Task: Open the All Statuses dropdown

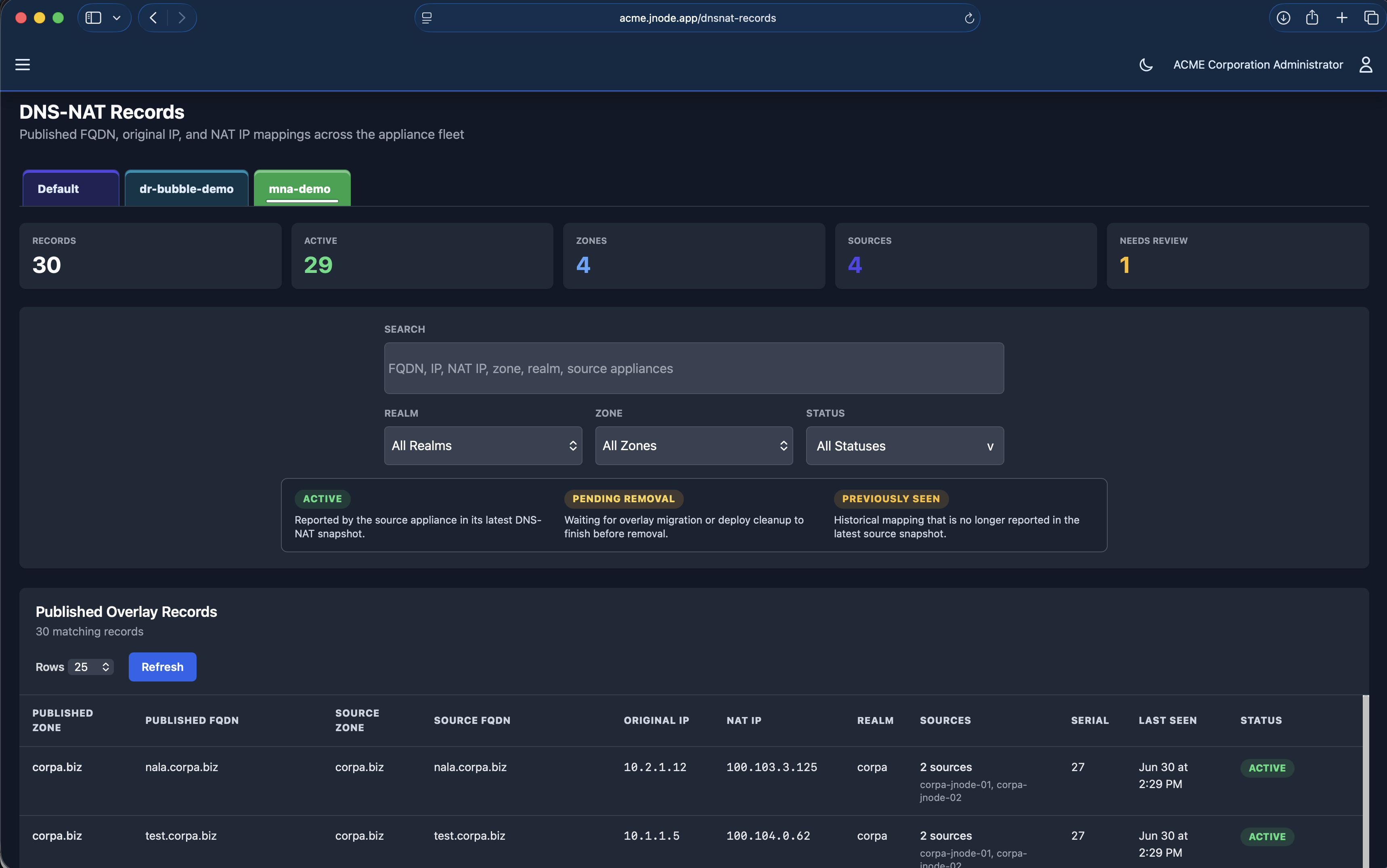Action: pos(905,445)
